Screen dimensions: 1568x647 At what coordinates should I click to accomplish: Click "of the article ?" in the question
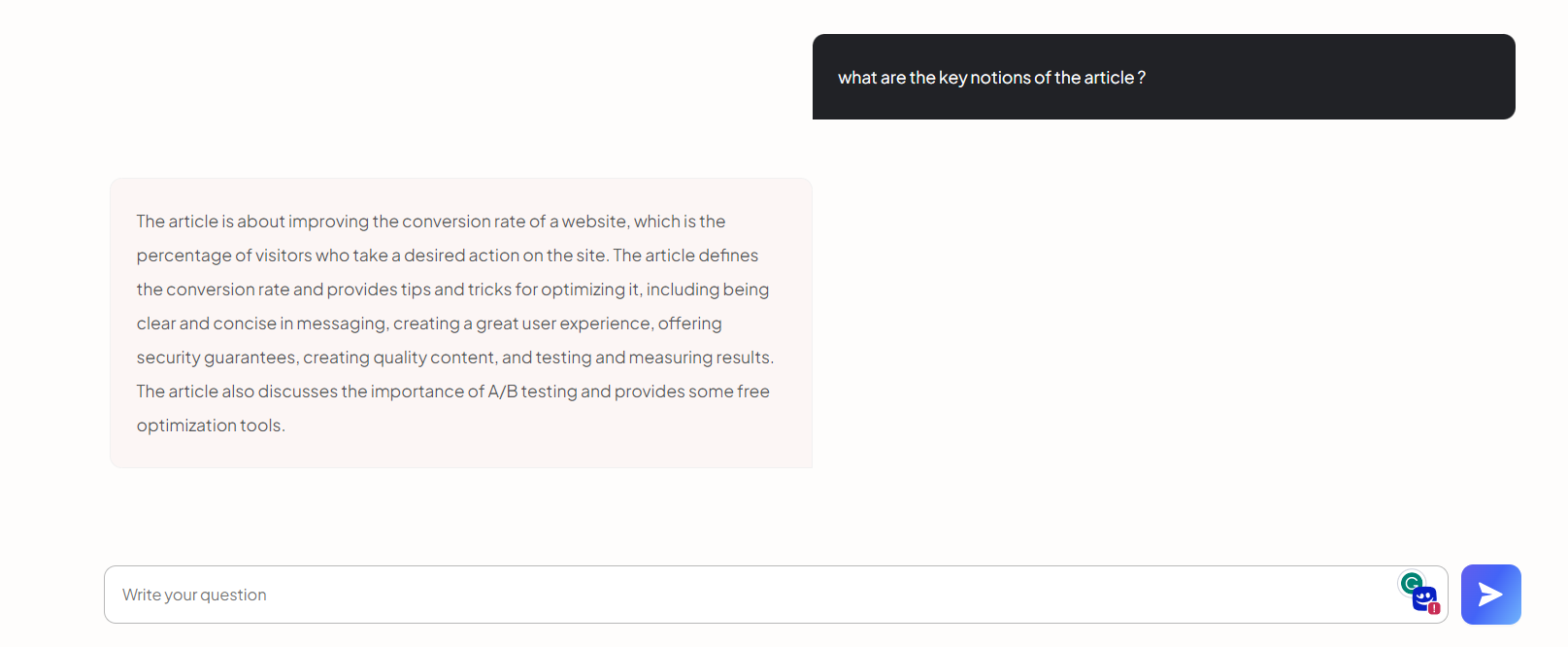[x=1089, y=78]
